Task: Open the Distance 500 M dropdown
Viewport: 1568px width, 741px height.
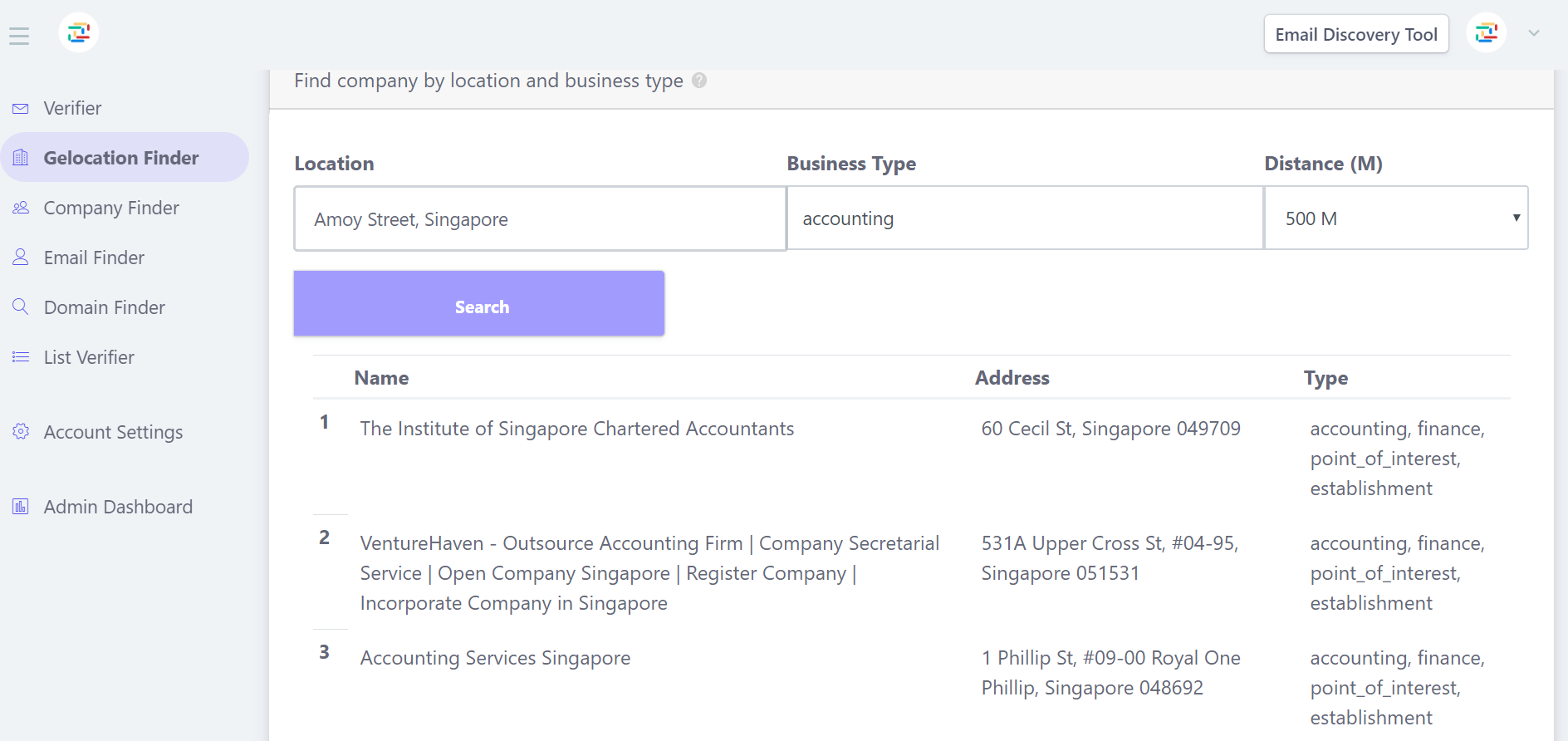Action: pyautogui.click(x=1395, y=218)
